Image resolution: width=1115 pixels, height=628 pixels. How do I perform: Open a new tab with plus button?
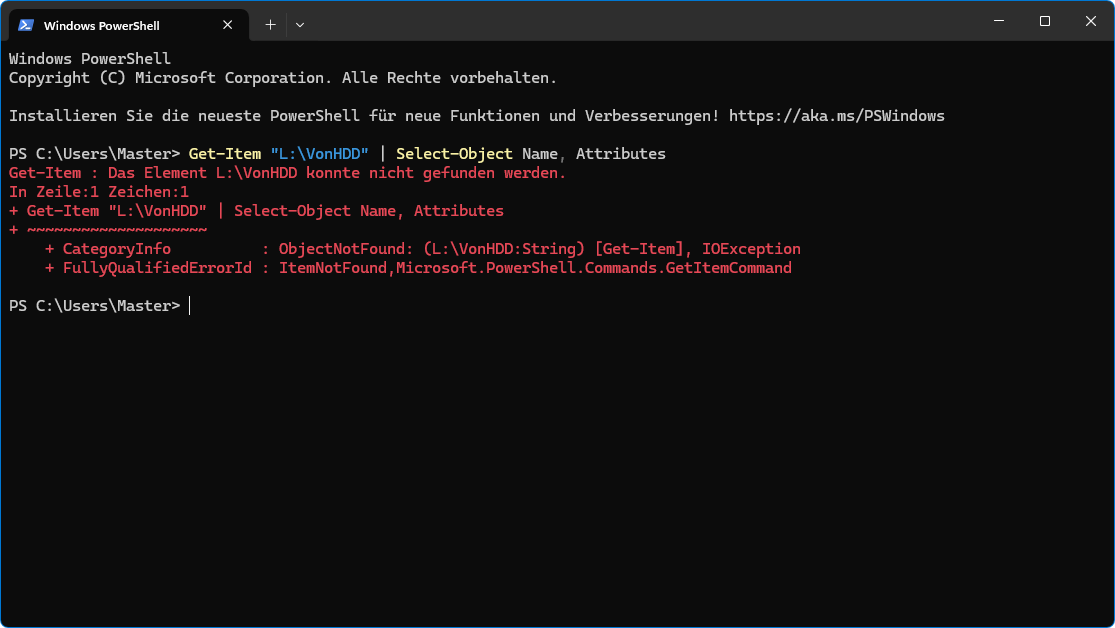(270, 25)
